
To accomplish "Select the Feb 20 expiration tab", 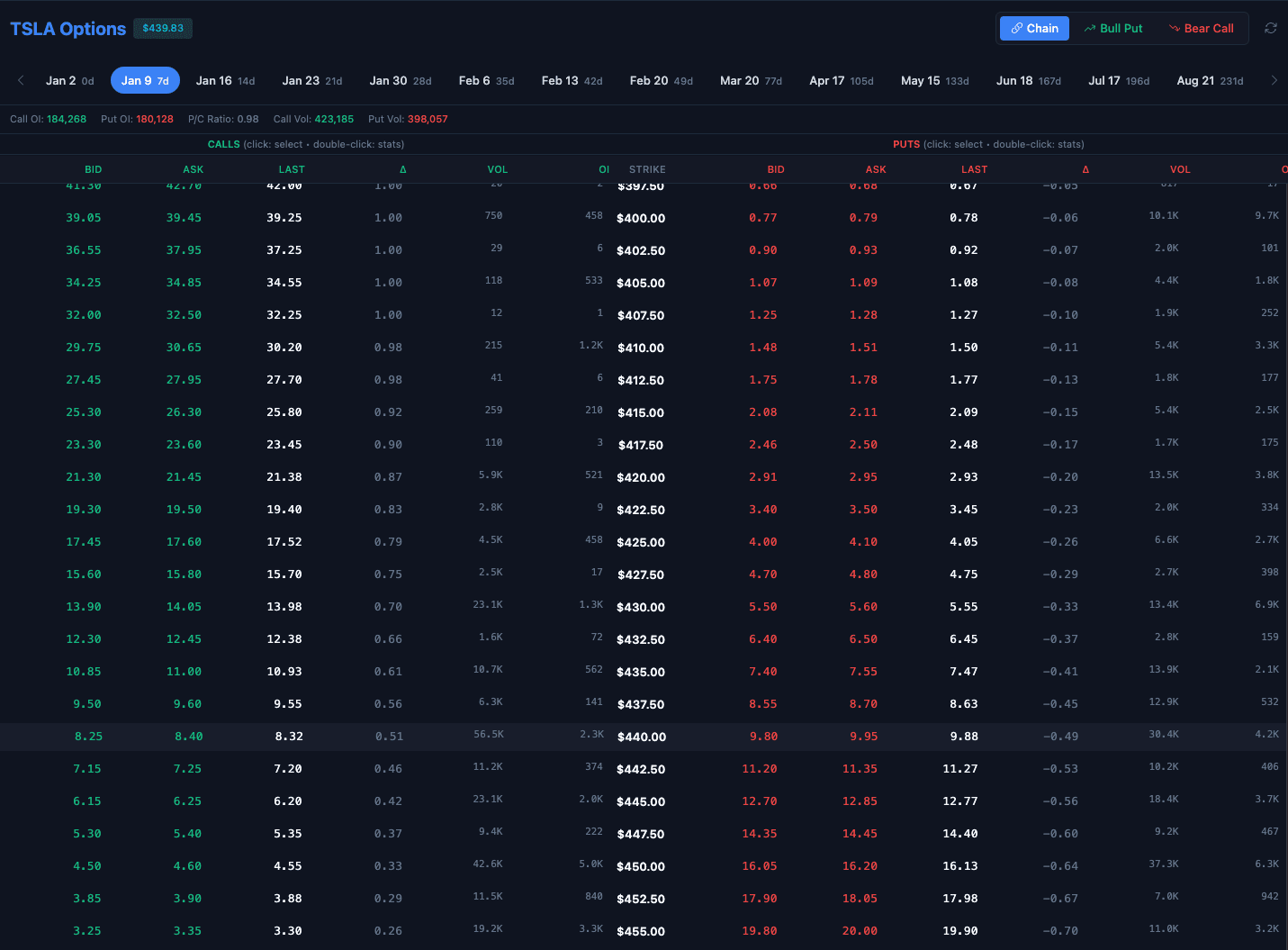I will coord(662,80).
